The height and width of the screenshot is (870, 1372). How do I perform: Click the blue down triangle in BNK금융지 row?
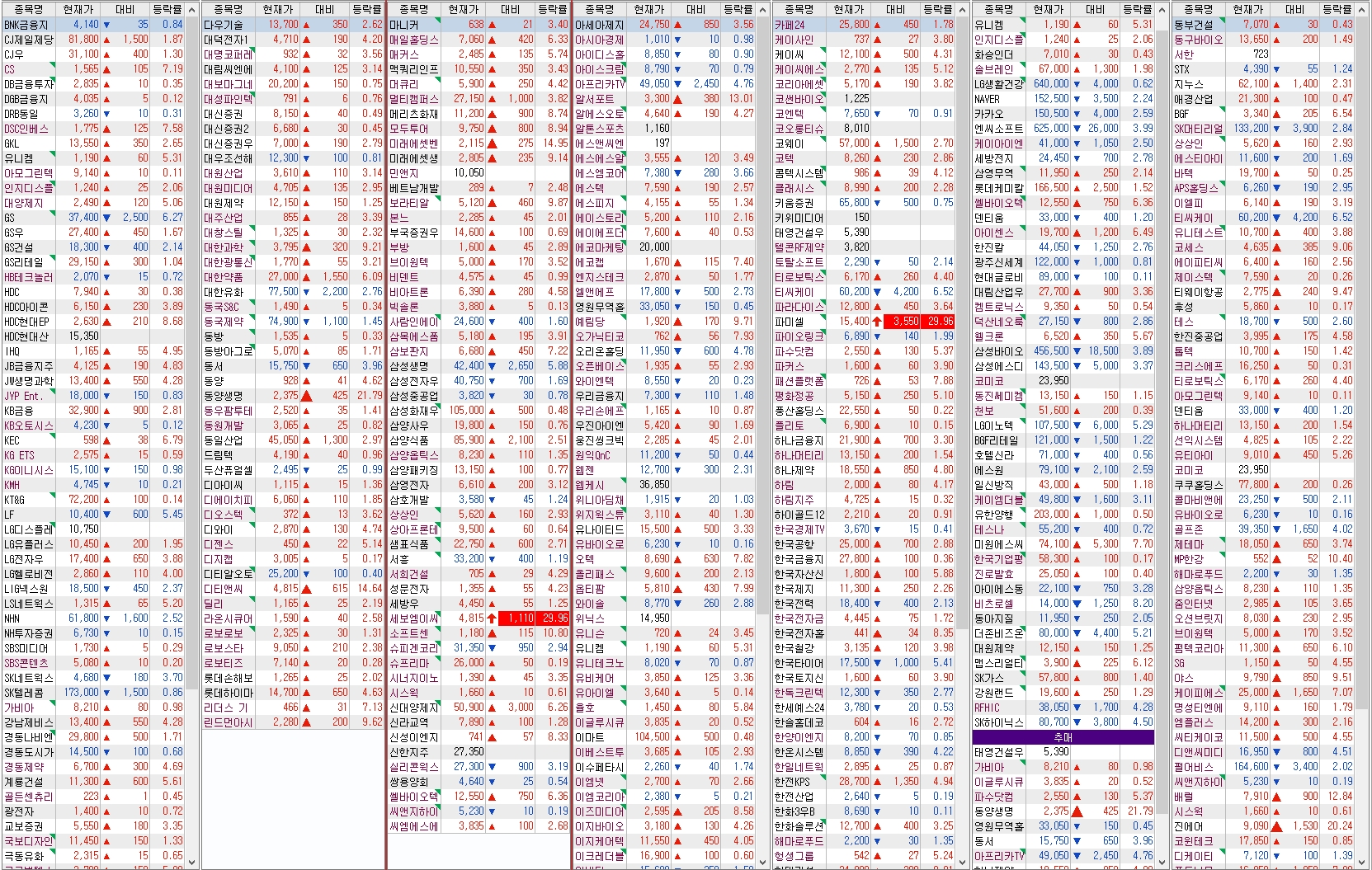(x=106, y=25)
